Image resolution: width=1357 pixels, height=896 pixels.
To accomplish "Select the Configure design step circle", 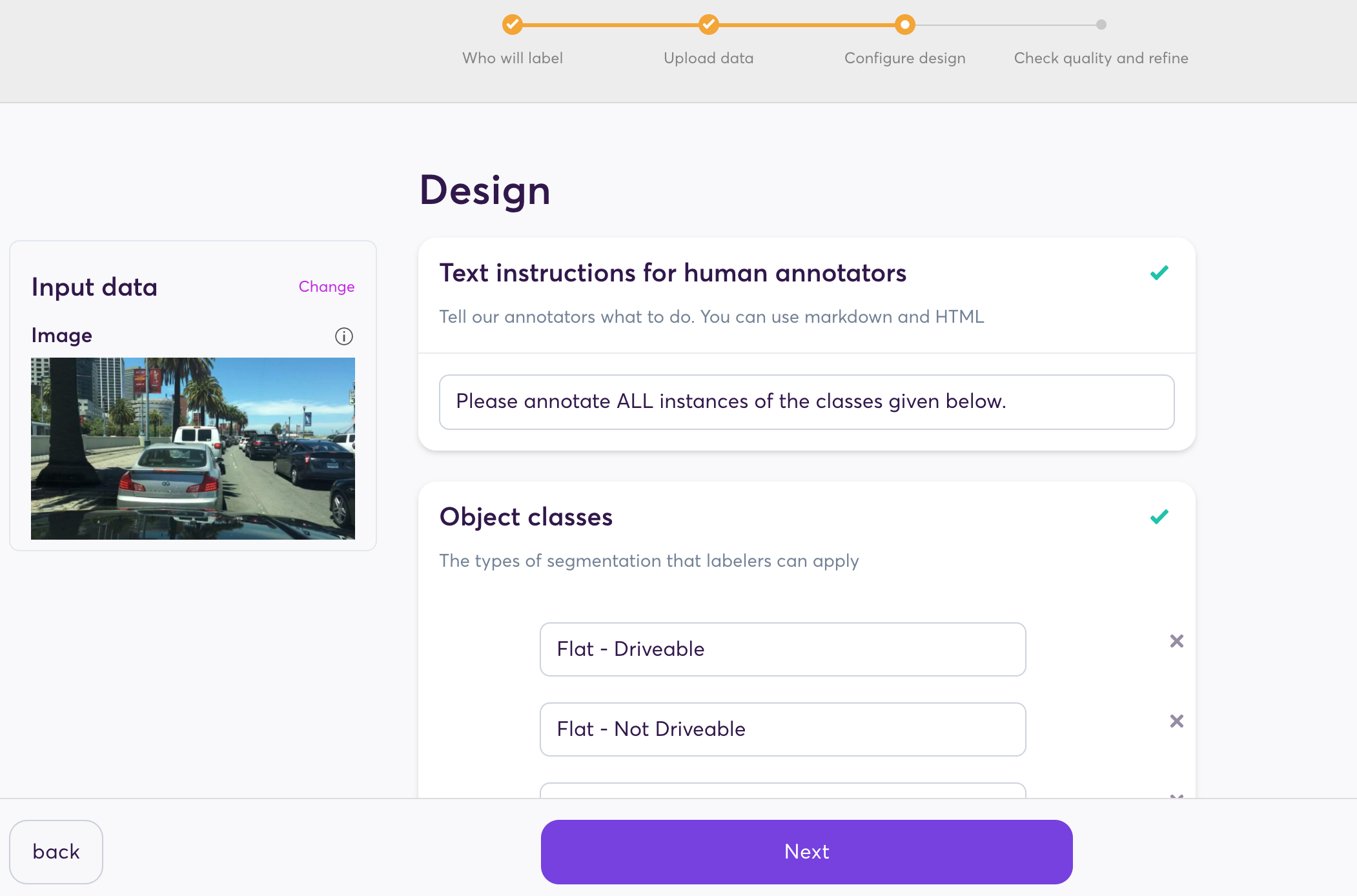I will click(x=904, y=25).
